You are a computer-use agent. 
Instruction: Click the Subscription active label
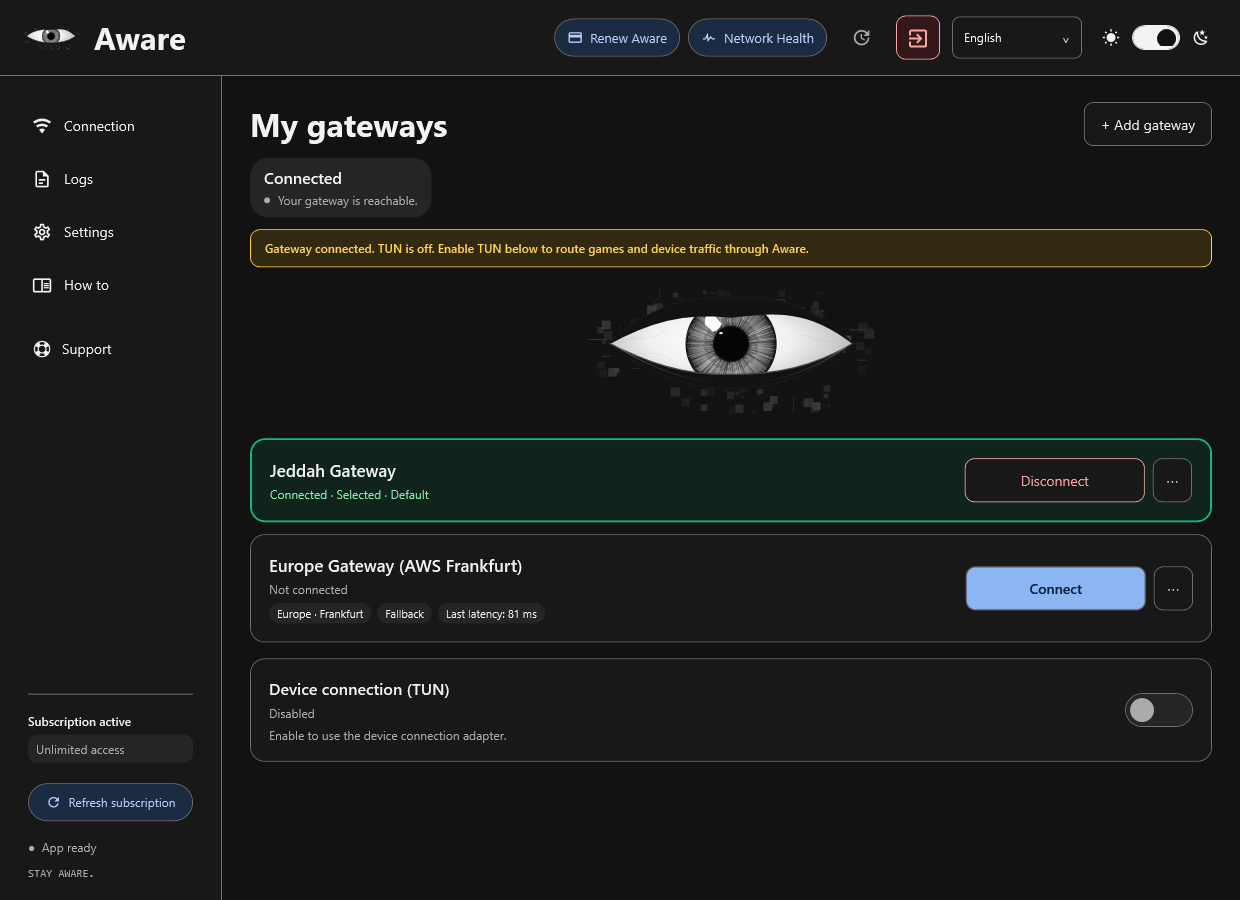pyautogui.click(x=79, y=722)
